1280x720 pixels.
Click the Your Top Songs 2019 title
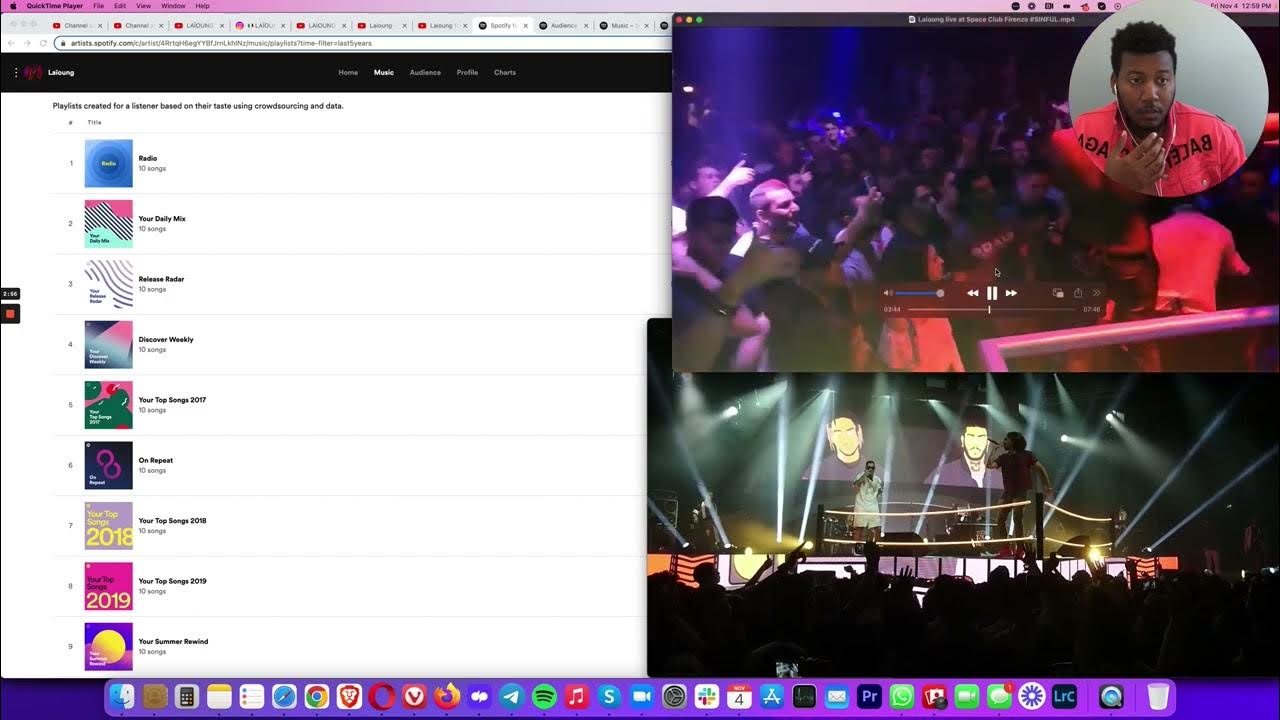tap(172, 581)
